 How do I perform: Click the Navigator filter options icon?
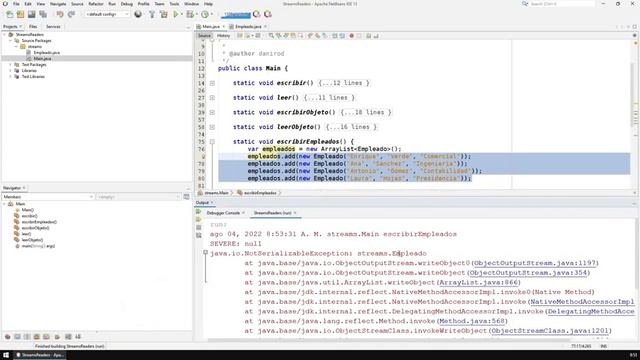click(187, 197)
